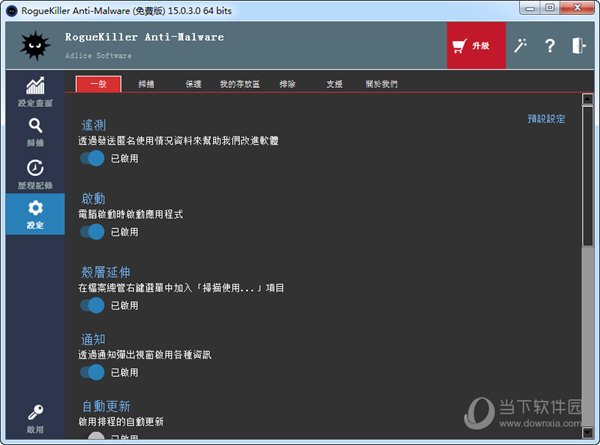Click the RogueKiller monster logo
The height and width of the screenshot is (445, 600).
(x=35, y=46)
